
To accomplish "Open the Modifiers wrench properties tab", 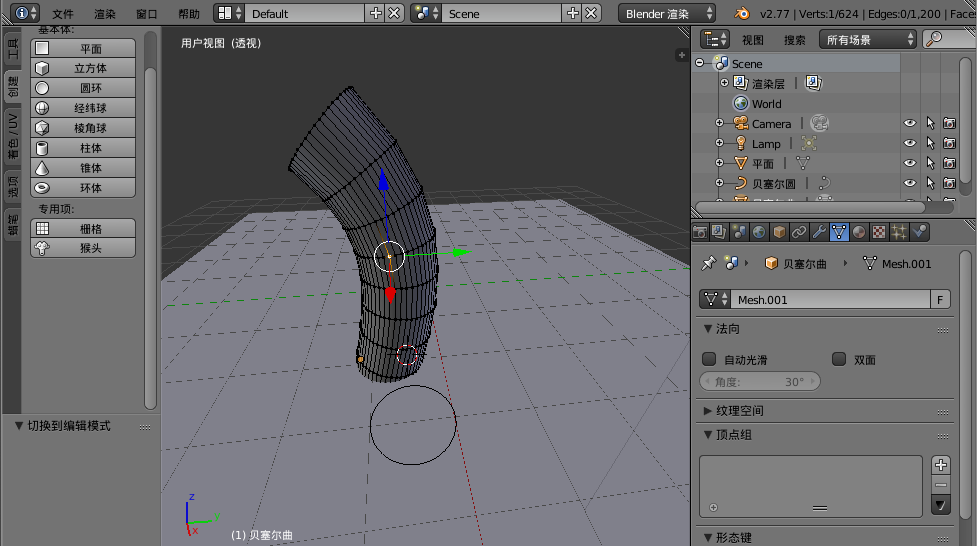I will [x=819, y=232].
